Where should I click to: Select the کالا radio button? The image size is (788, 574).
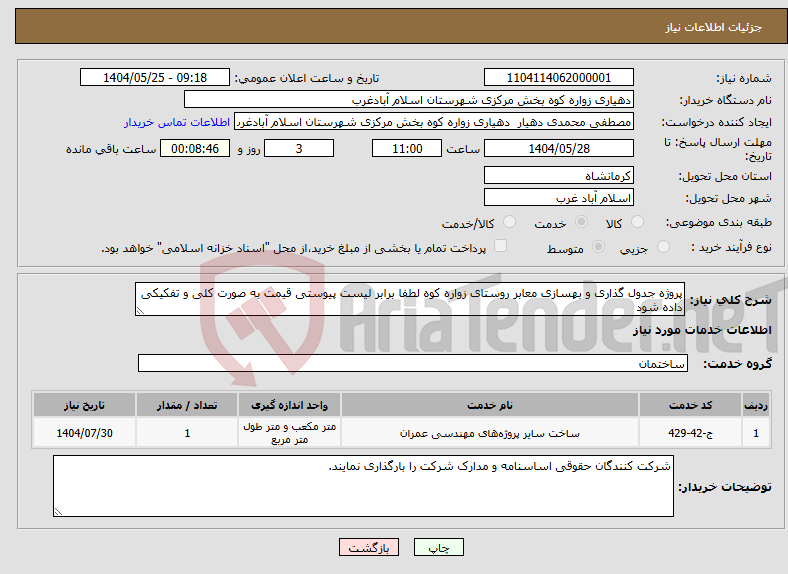637,222
